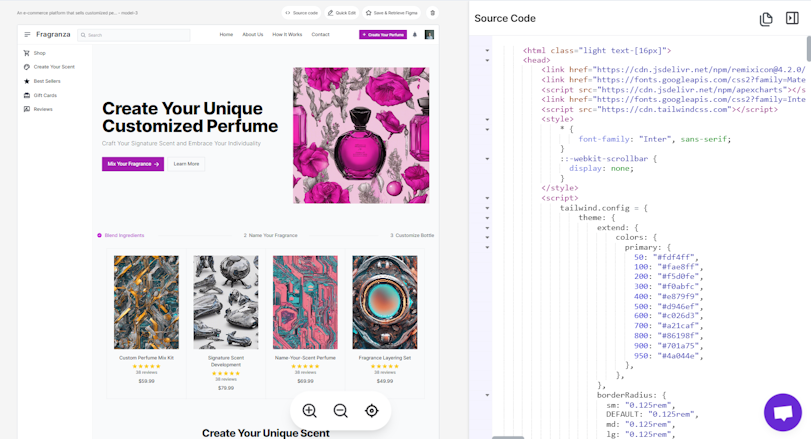Click the display: none code line
Viewport: 811px width, 439px height.
click(x=601, y=169)
